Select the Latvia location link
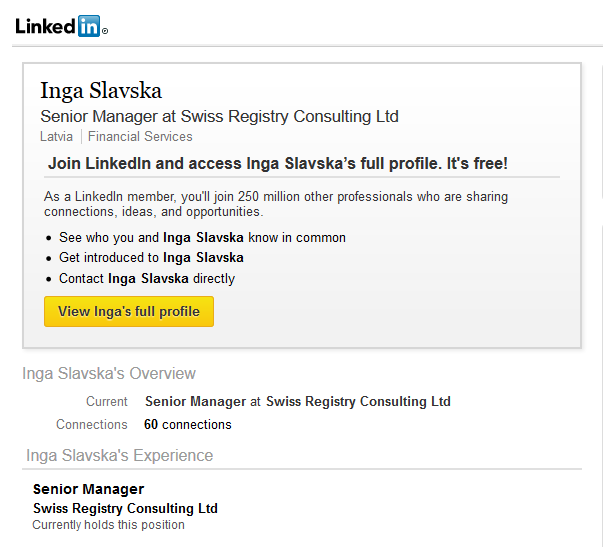603x547 pixels. [57, 137]
